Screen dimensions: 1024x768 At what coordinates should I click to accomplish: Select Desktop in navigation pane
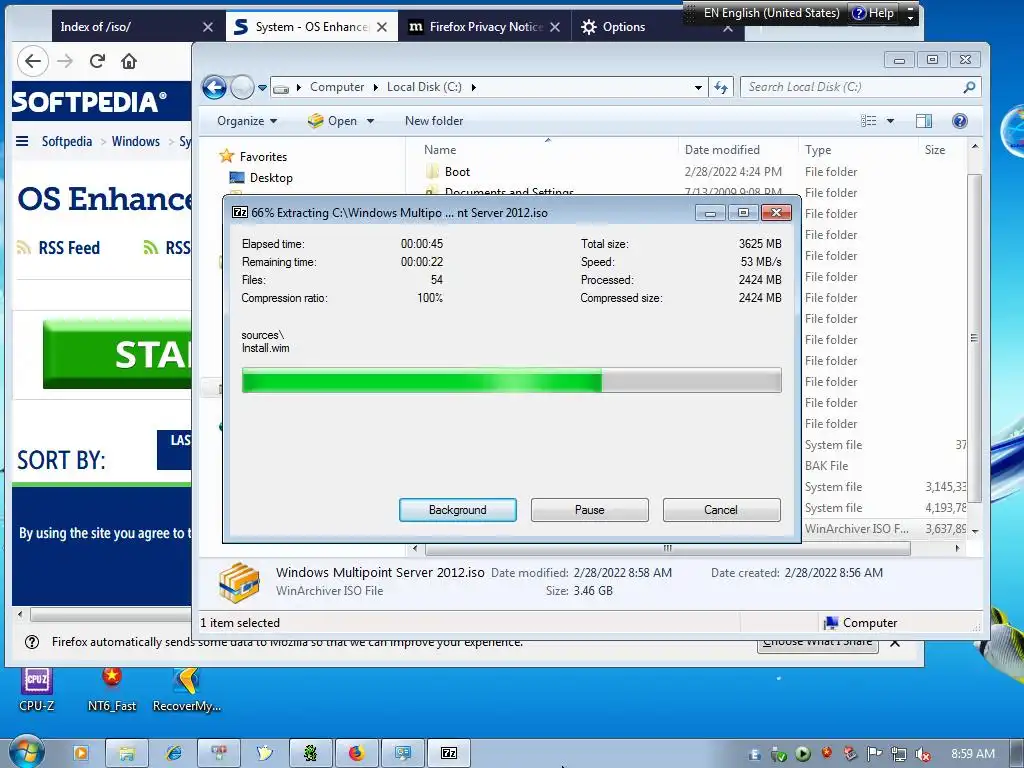pyautogui.click(x=271, y=178)
